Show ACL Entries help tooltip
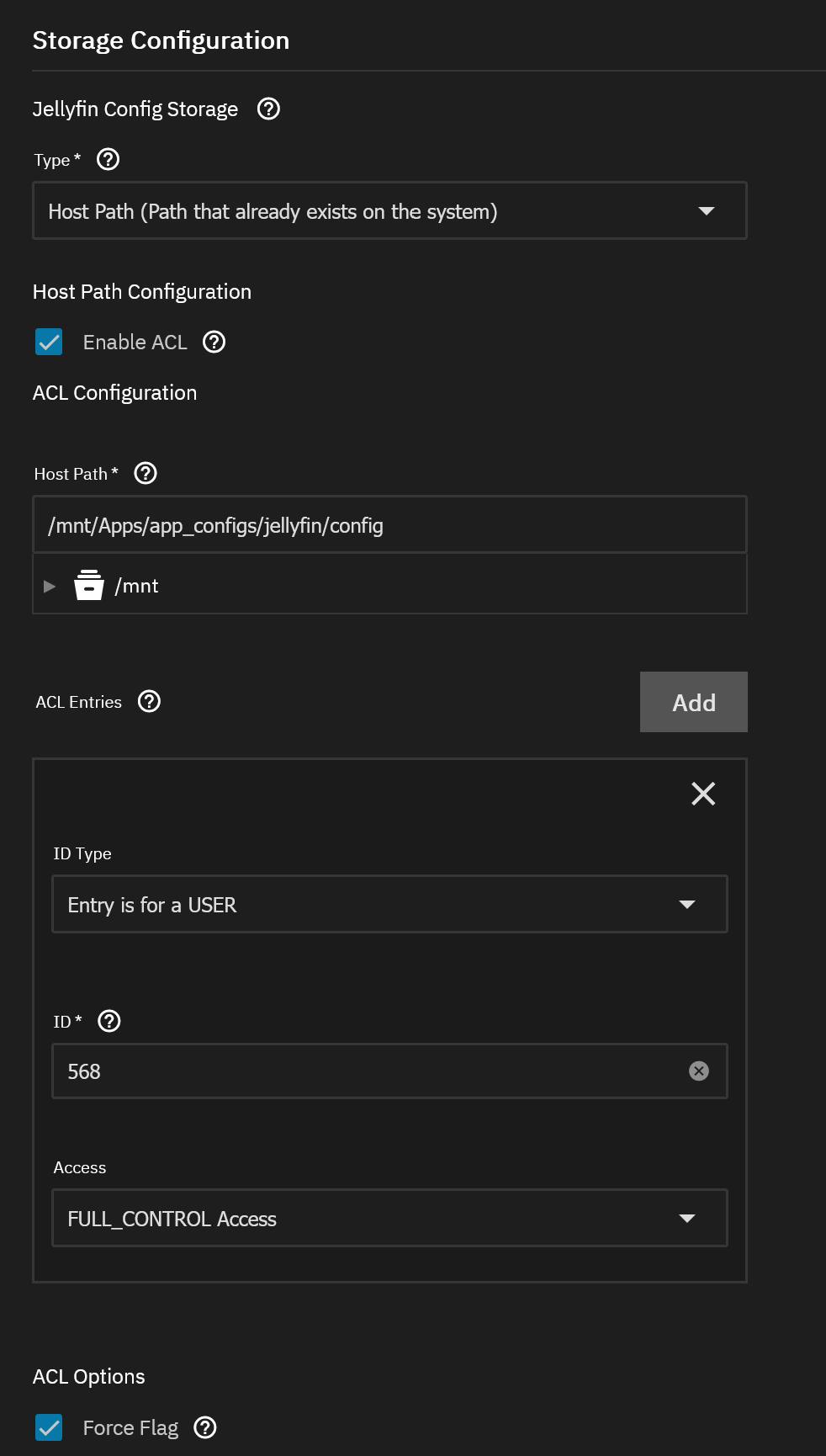The width and height of the screenshot is (826, 1456). pyautogui.click(x=149, y=702)
